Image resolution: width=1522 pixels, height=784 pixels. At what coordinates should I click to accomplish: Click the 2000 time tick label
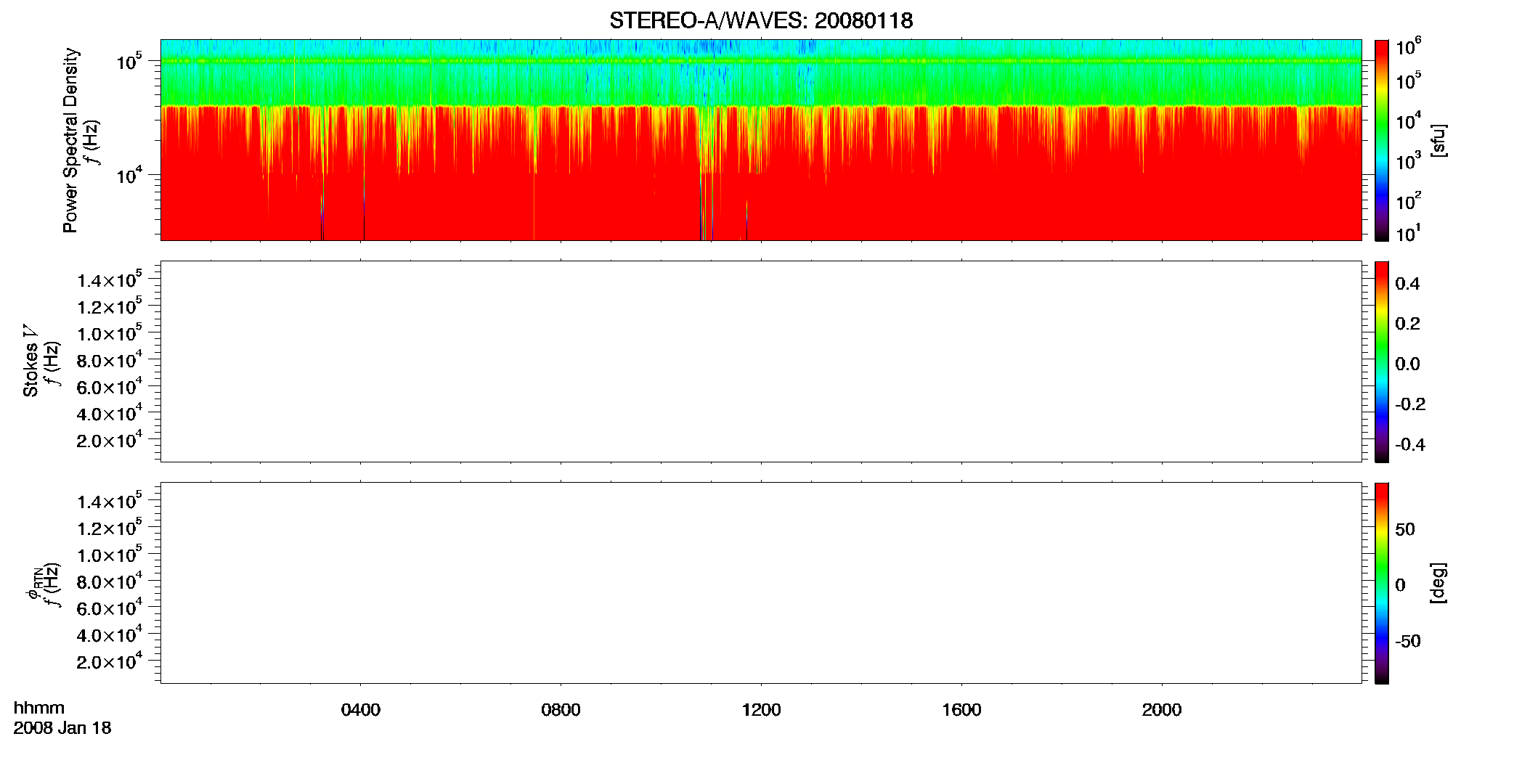(1162, 710)
